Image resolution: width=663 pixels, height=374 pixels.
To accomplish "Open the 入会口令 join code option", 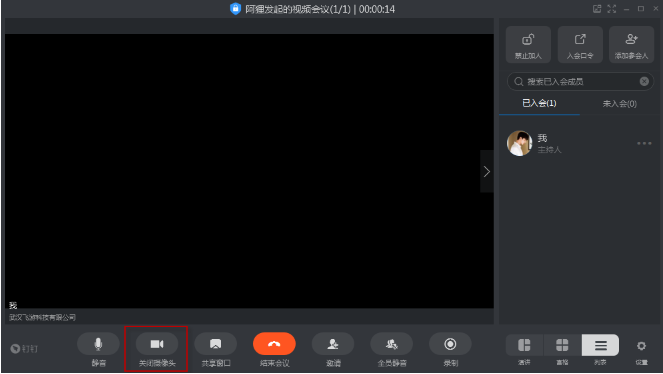I will [x=580, y=45].
